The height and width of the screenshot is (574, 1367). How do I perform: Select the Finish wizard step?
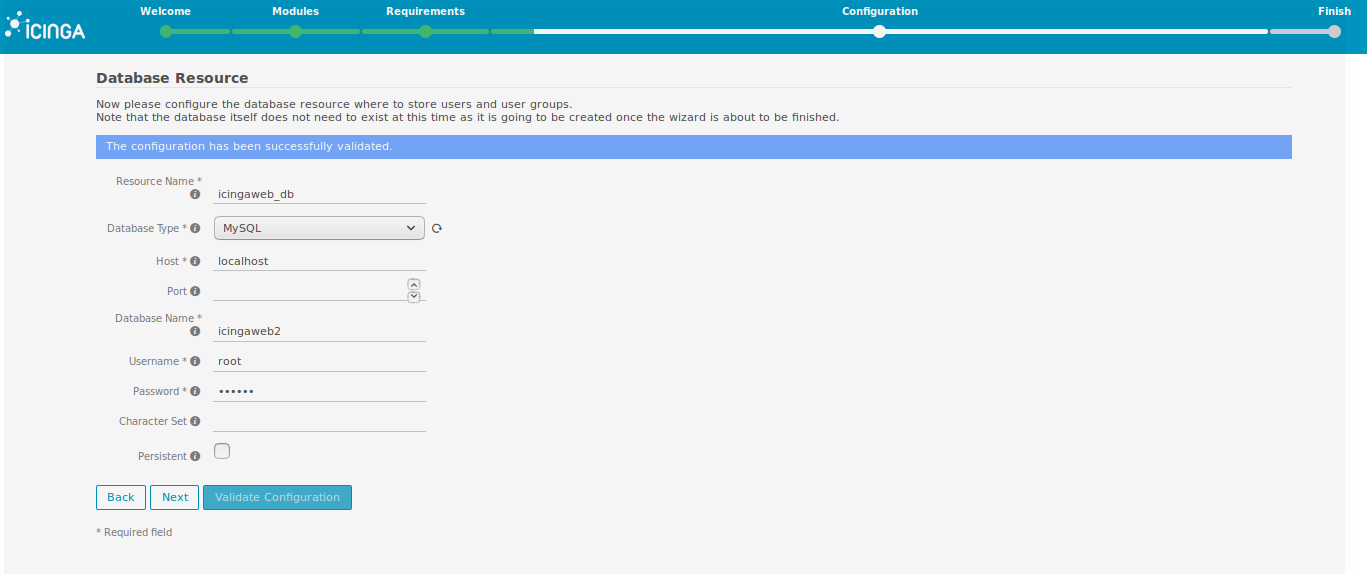[x=1334, y=11]
